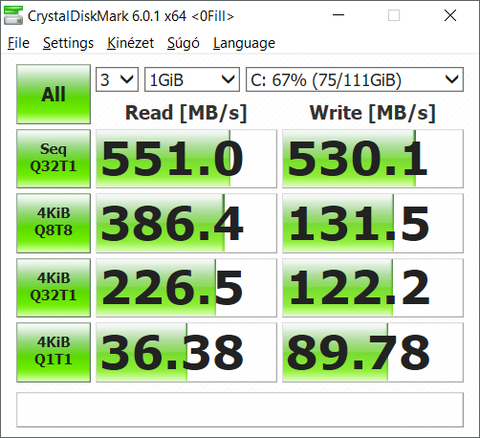Start the 4KiB Q1T1 test
The width and height of the screenshot is (480, 438).
53,352
